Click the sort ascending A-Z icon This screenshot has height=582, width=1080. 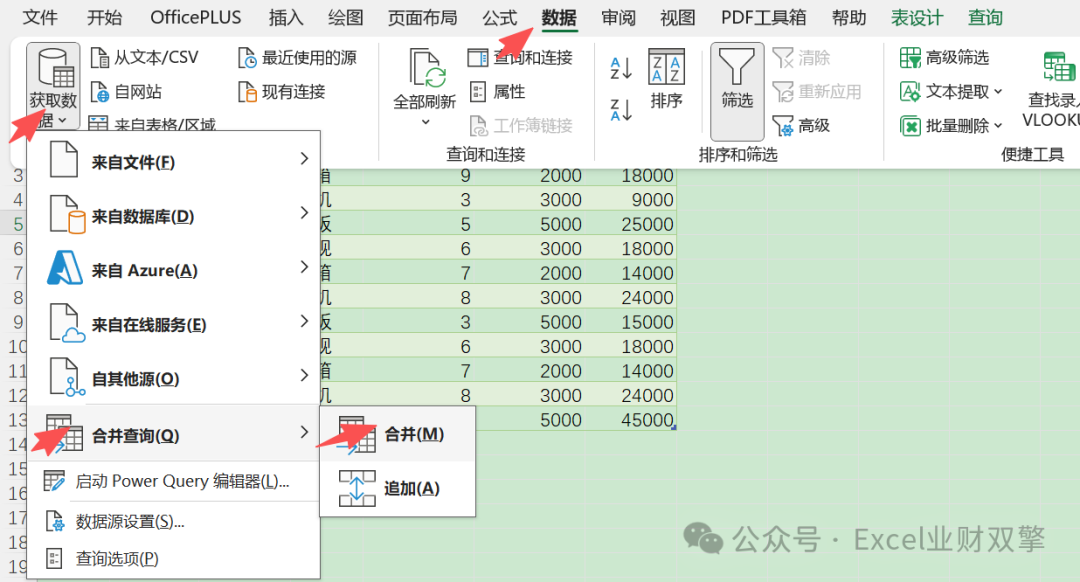tap(621, 68)
